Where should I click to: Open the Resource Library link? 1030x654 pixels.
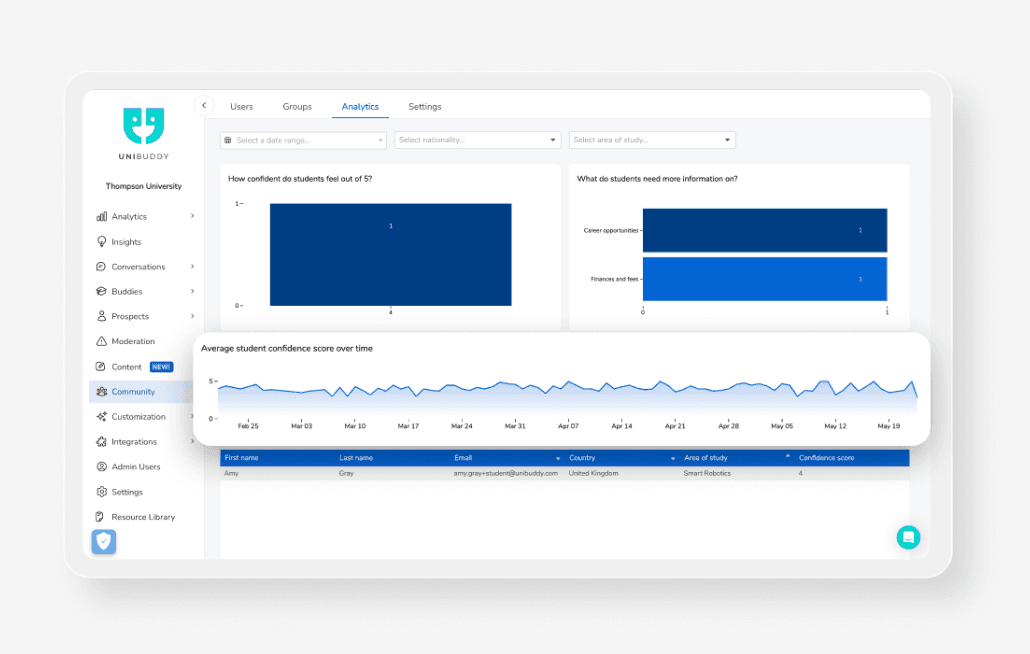143,517
